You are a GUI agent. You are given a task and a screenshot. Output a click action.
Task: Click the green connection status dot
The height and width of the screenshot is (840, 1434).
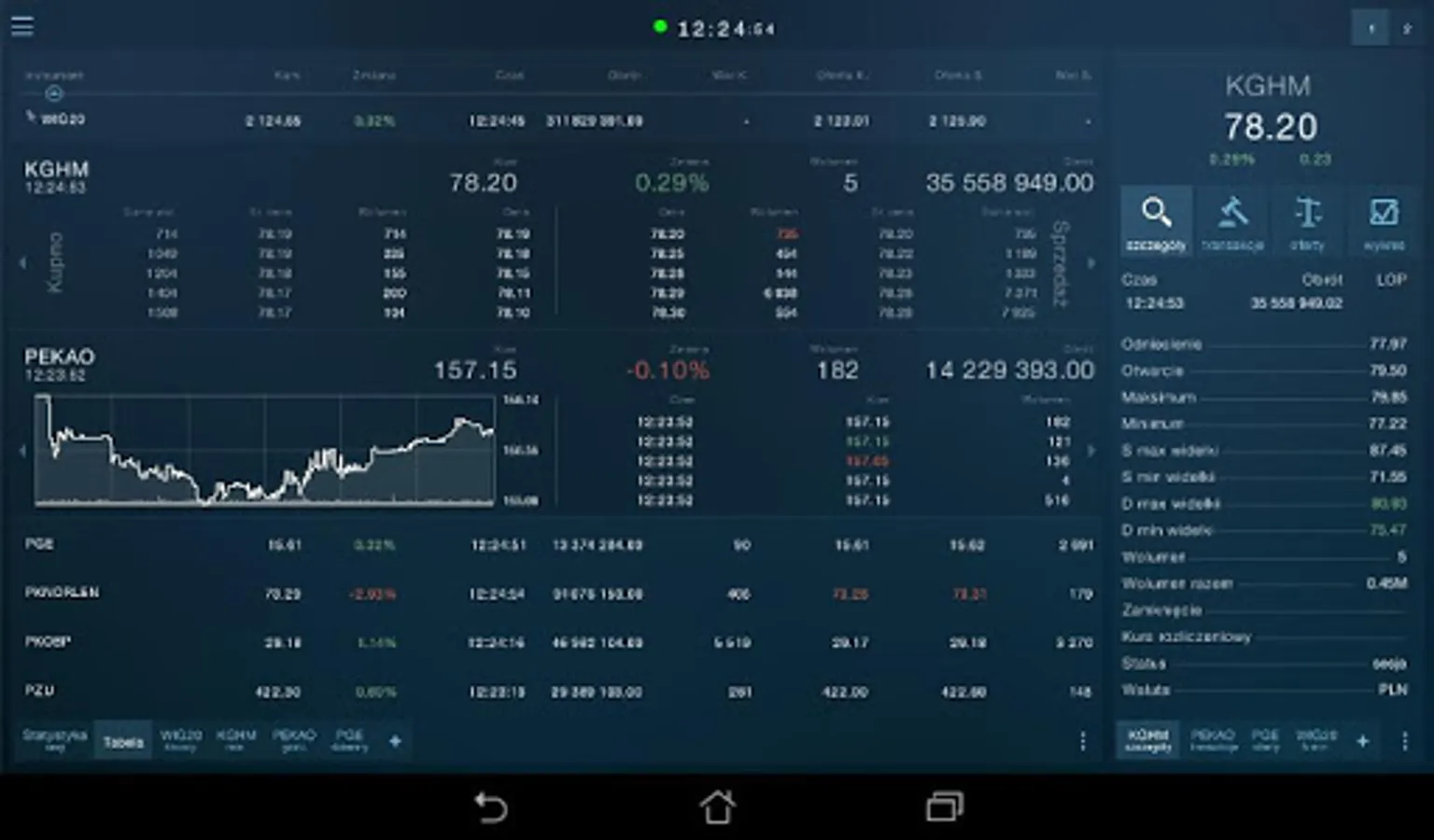tap(660, 27)
